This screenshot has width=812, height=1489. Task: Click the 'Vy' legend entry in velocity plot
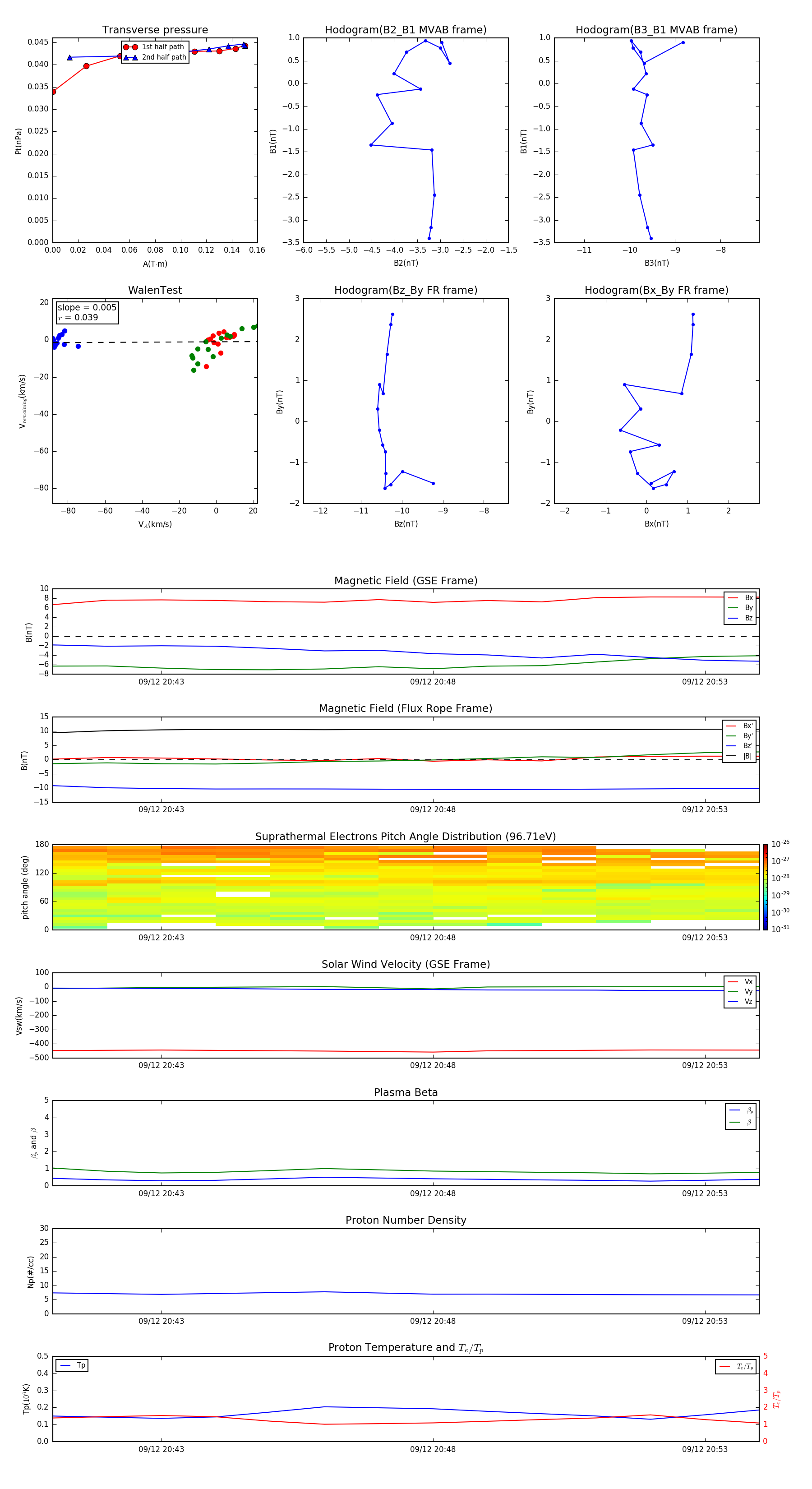click(x=740, y=991)
